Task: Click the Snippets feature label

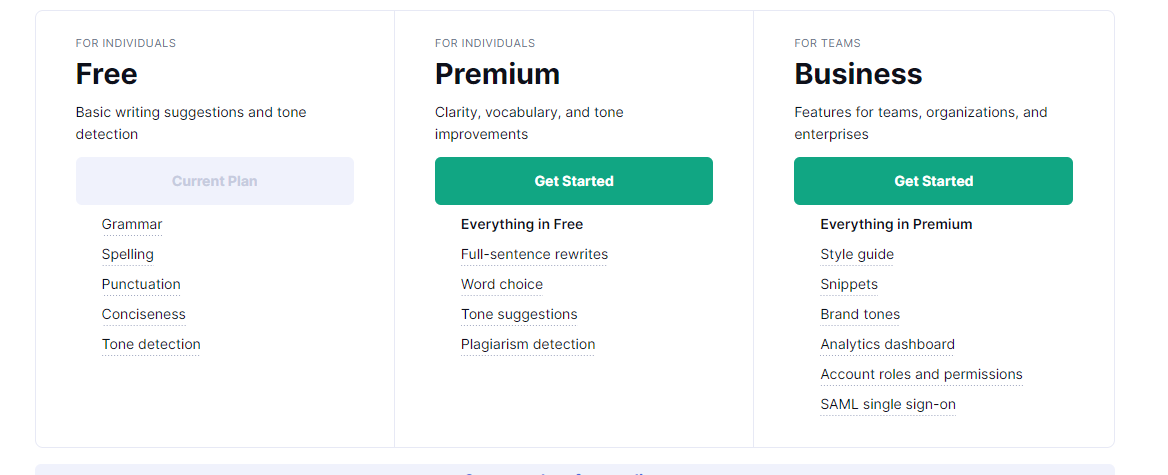Action: pos(849,284)
